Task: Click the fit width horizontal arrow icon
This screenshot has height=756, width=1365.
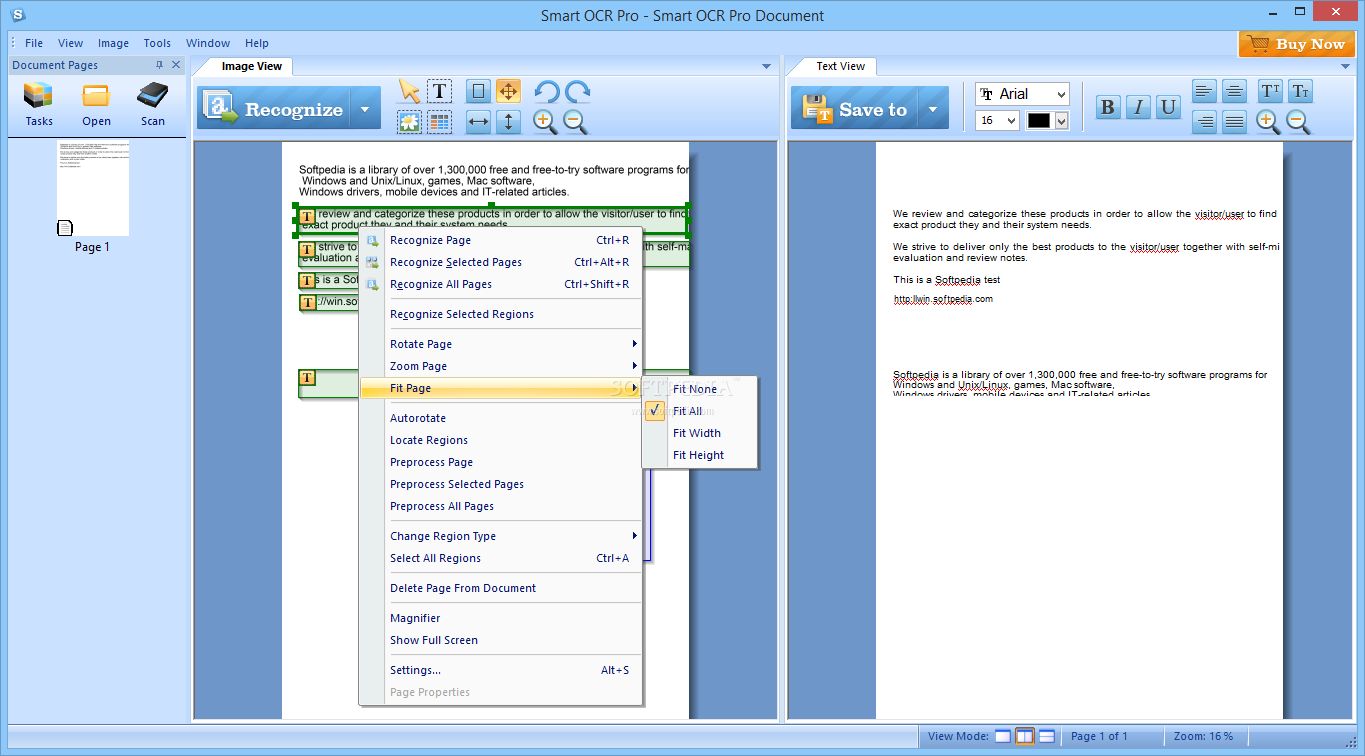Action: (478, 122)
